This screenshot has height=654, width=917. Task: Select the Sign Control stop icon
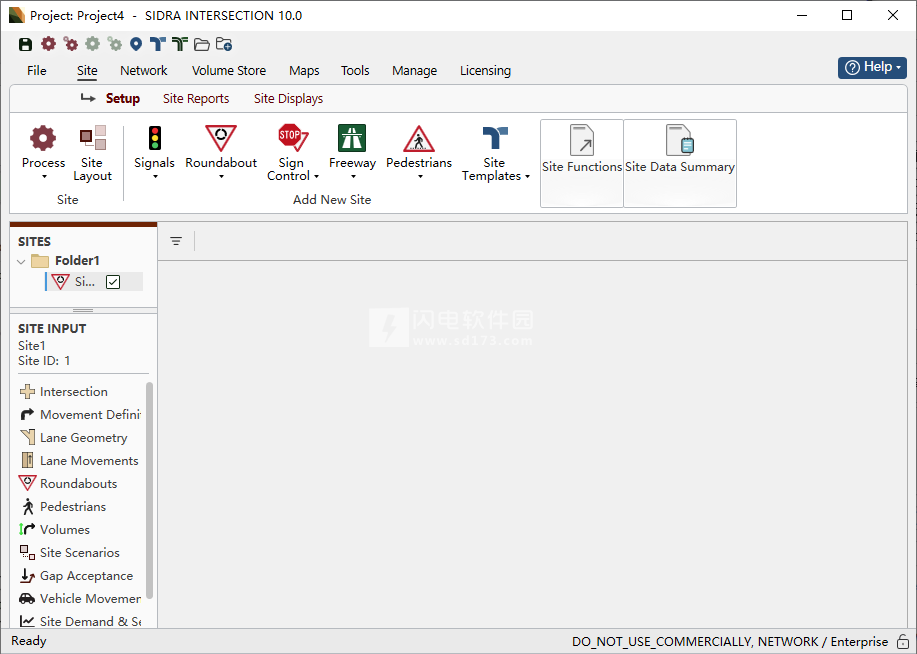pyautogui.click(x=291, y=137)
